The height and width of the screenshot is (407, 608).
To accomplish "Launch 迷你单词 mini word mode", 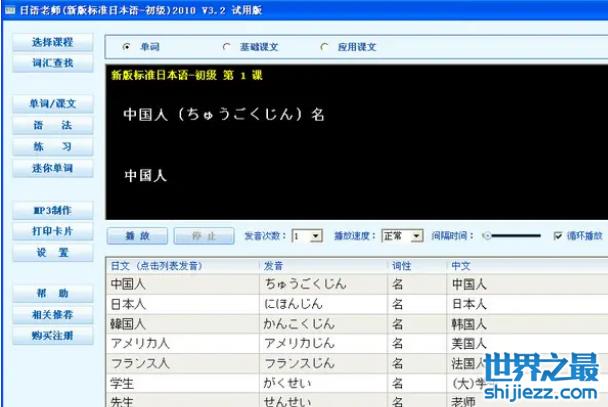I will point(52,168).
